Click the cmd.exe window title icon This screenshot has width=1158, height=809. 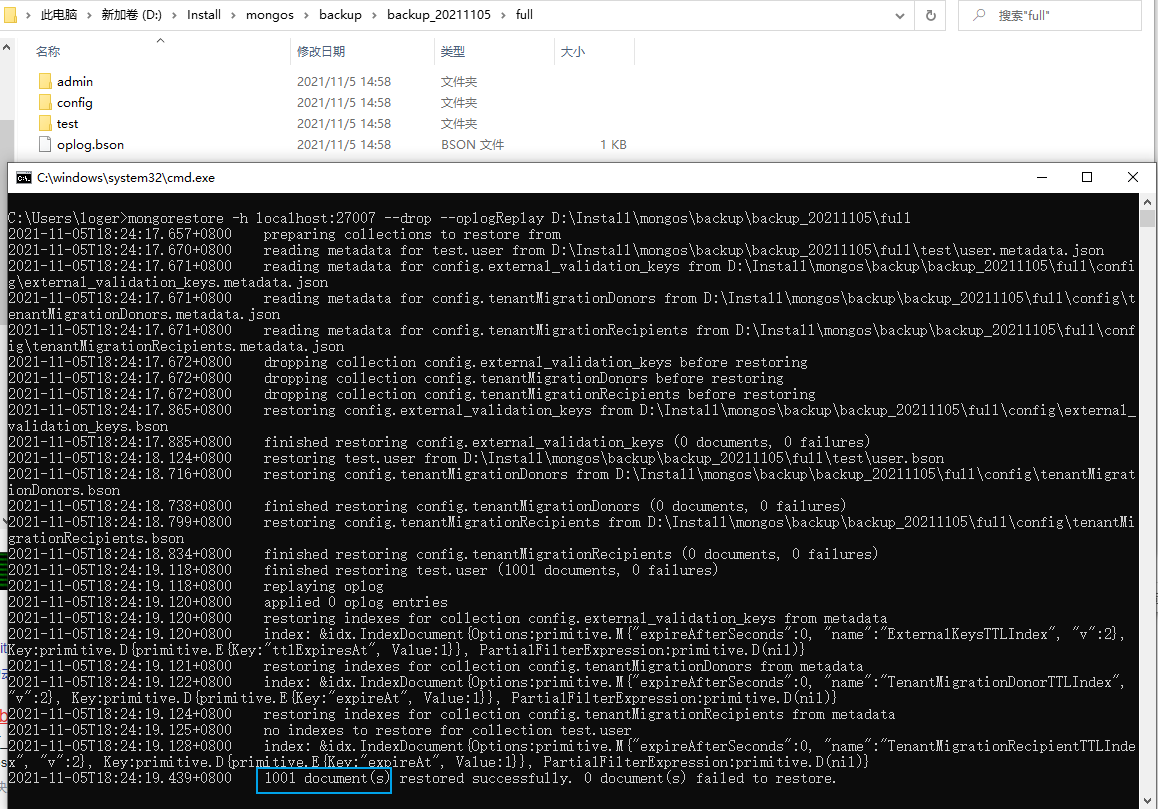pos(24,178)
